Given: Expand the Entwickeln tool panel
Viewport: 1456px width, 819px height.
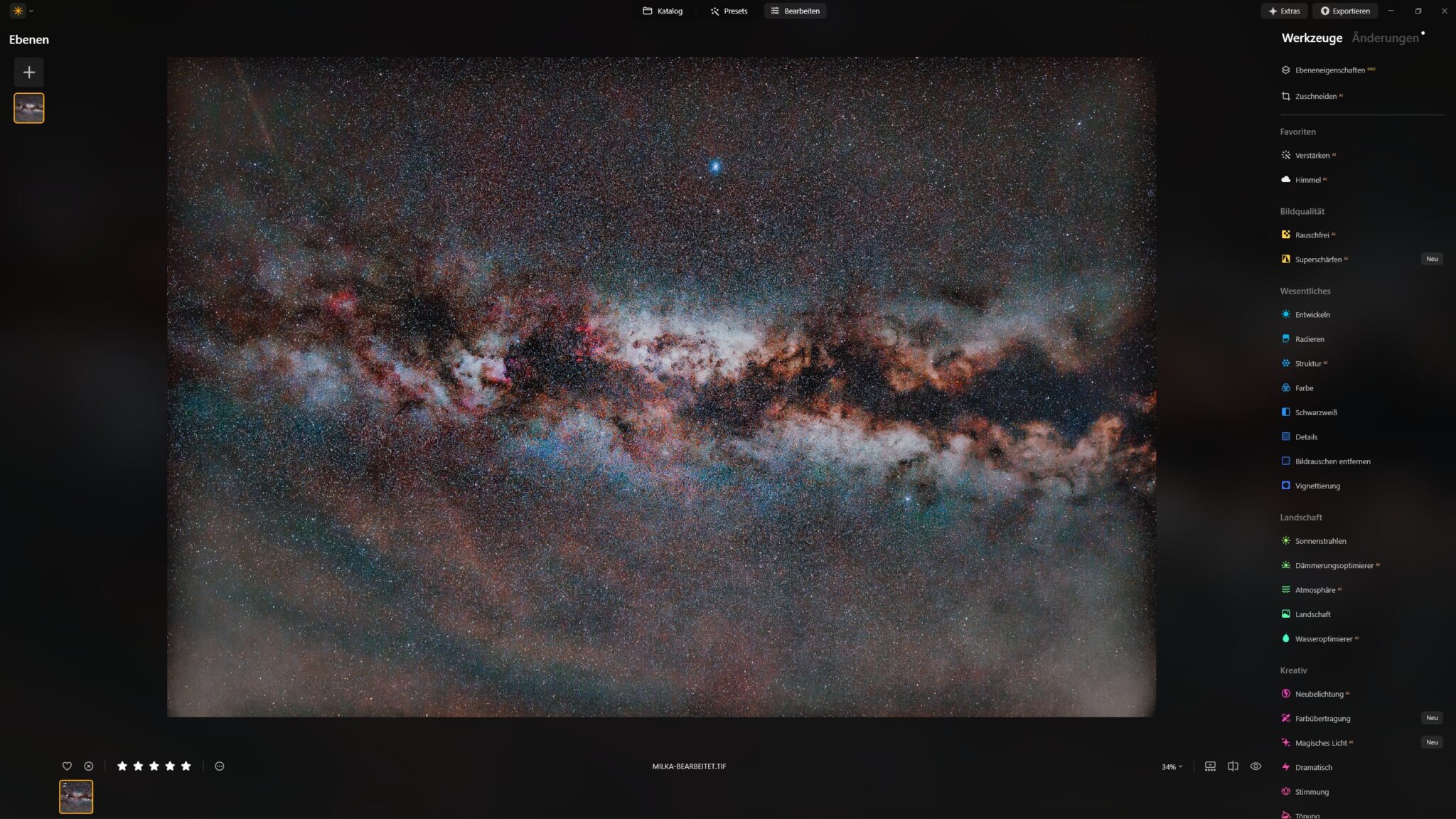Looking at the screenshot, I should pos(1312,314).
